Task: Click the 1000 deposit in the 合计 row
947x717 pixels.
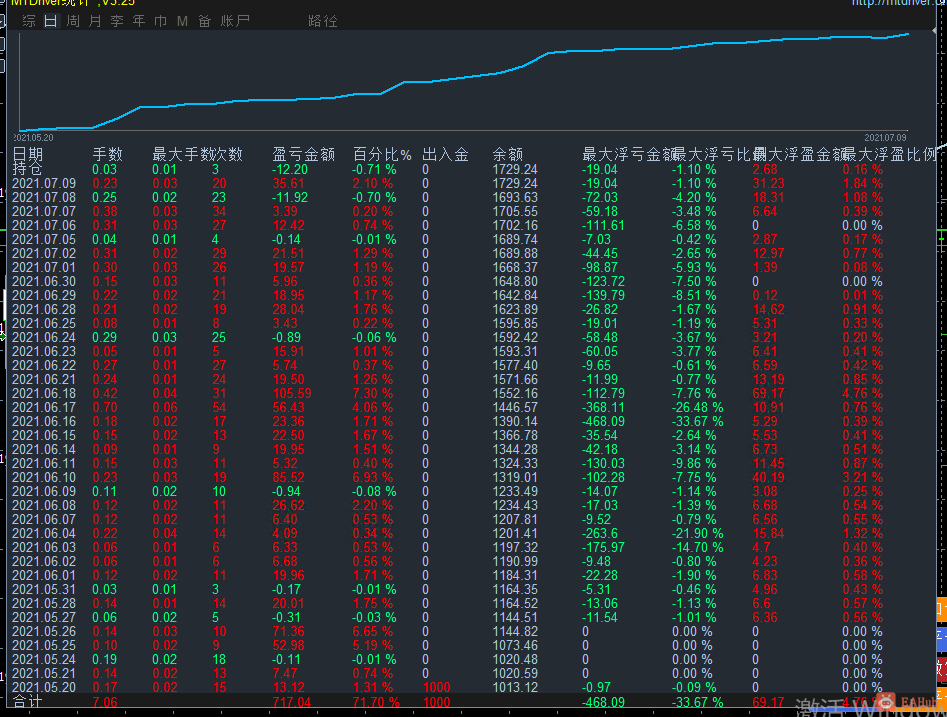Action: tap(436, 702)
